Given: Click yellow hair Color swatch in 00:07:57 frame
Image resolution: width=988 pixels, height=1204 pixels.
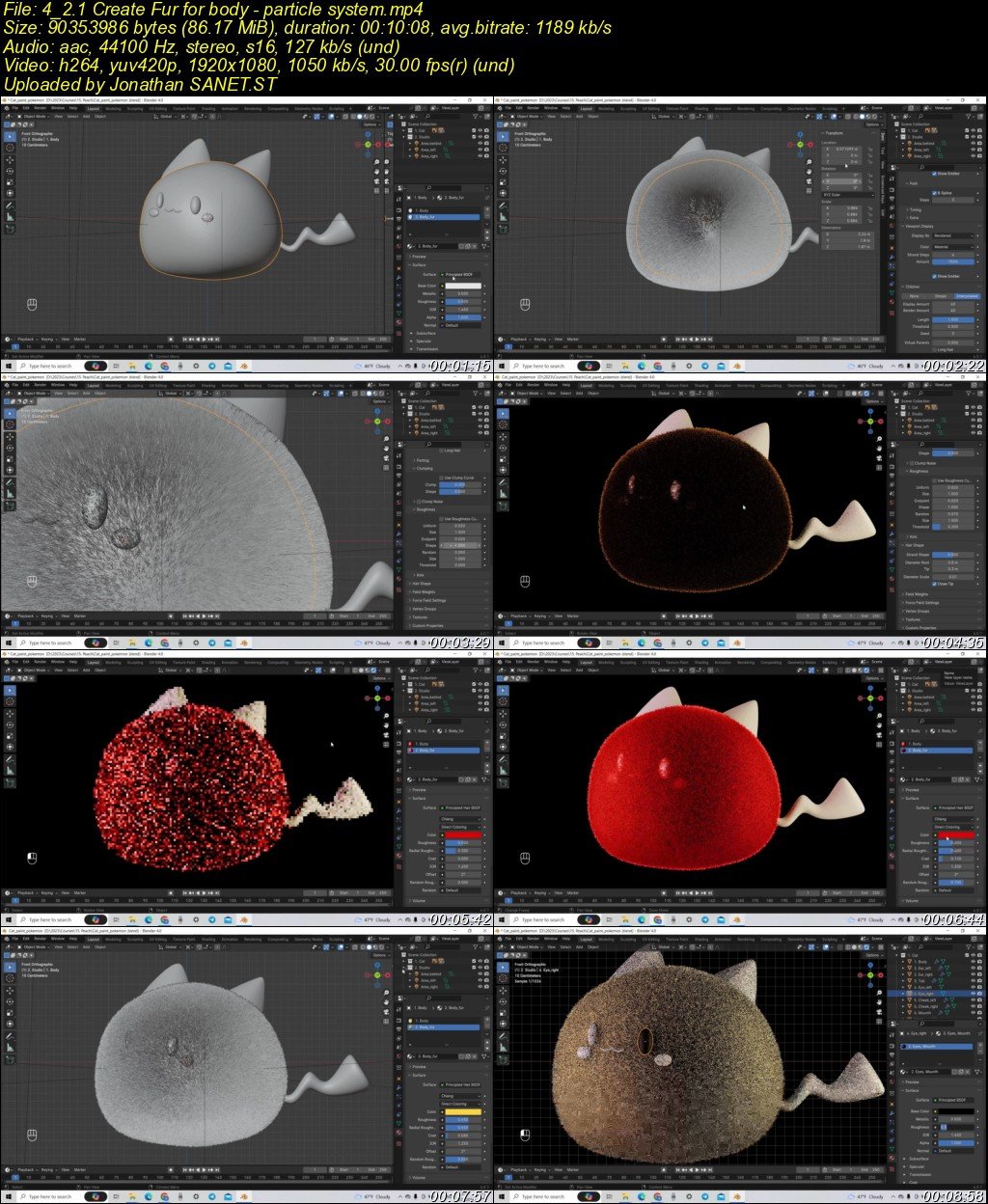Looking at the screenshot, I should [x=463, y=1111].
